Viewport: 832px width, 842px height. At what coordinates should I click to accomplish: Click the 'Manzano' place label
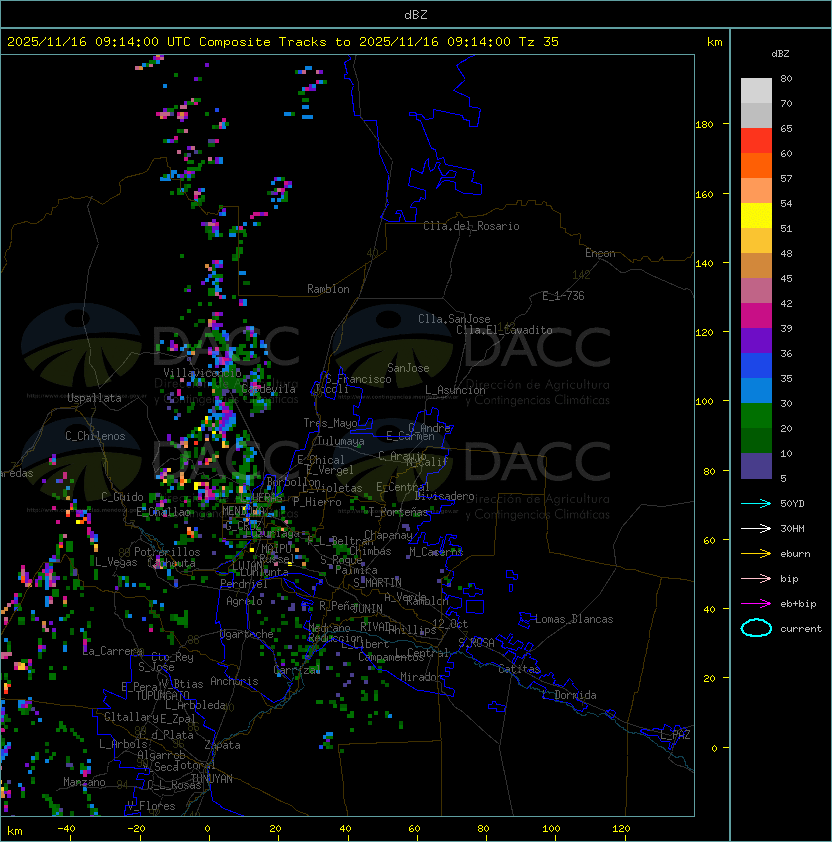(x=84, y=782)
